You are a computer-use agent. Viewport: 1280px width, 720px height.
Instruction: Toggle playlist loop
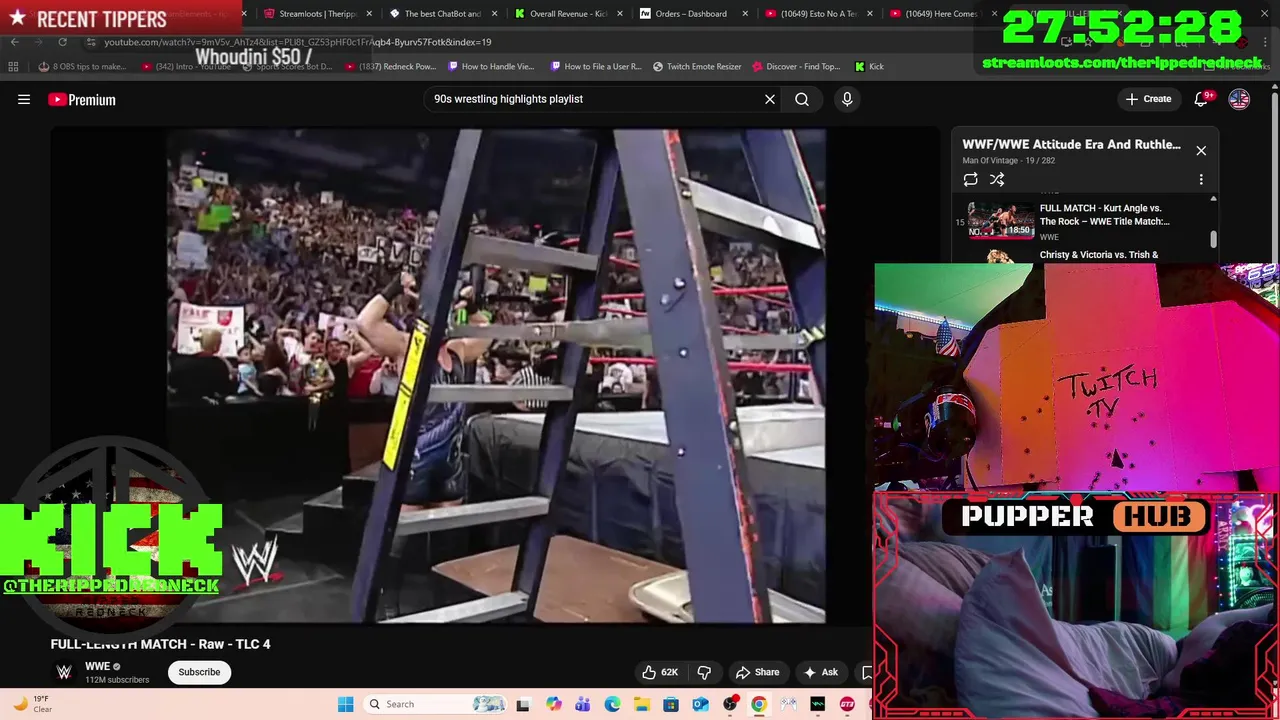point(970,180)
